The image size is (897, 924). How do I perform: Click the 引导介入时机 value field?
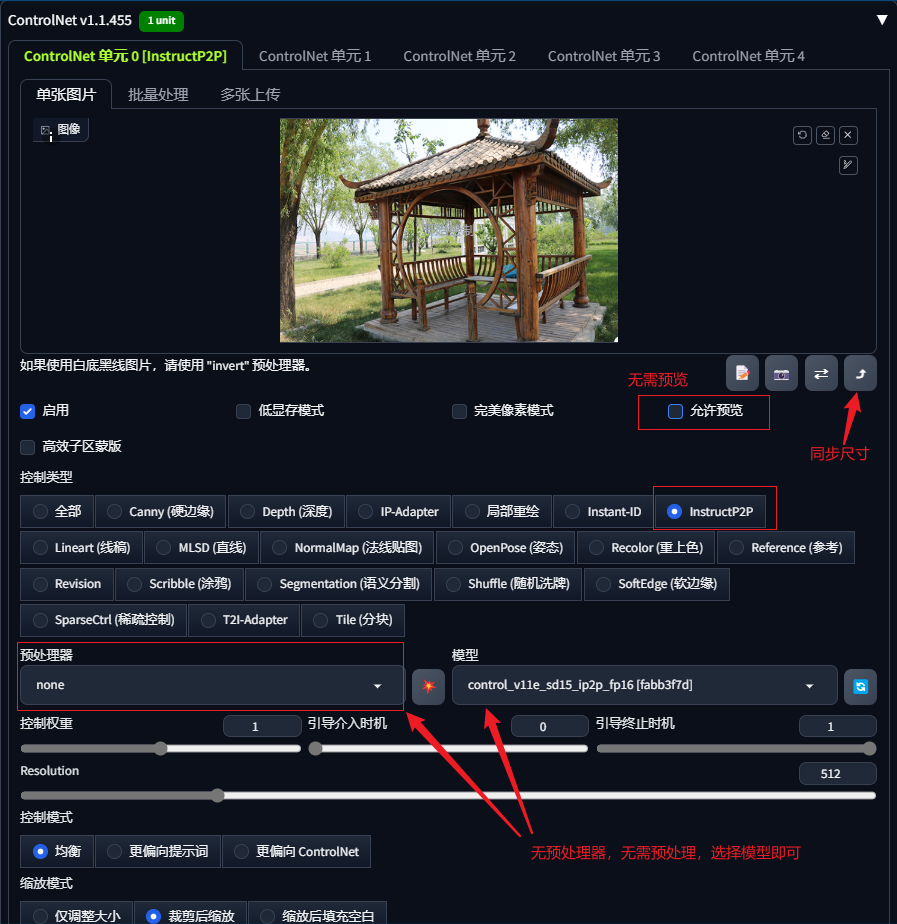[549, 726]
